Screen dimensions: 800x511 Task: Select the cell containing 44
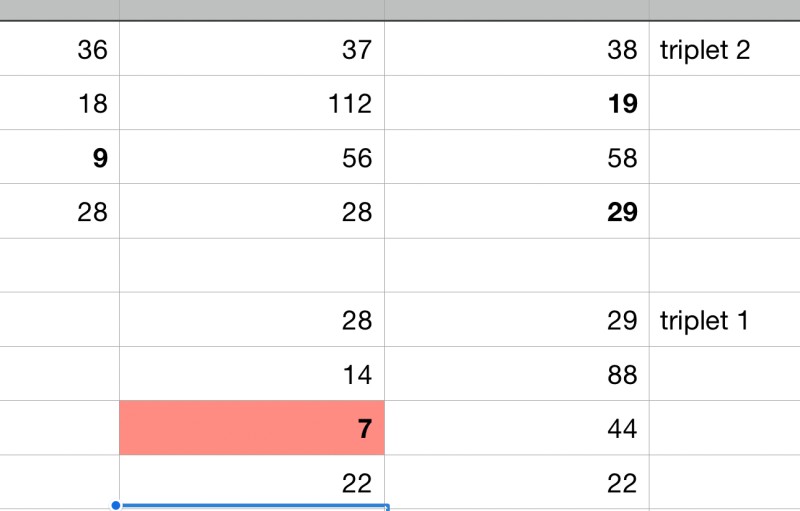517,428
